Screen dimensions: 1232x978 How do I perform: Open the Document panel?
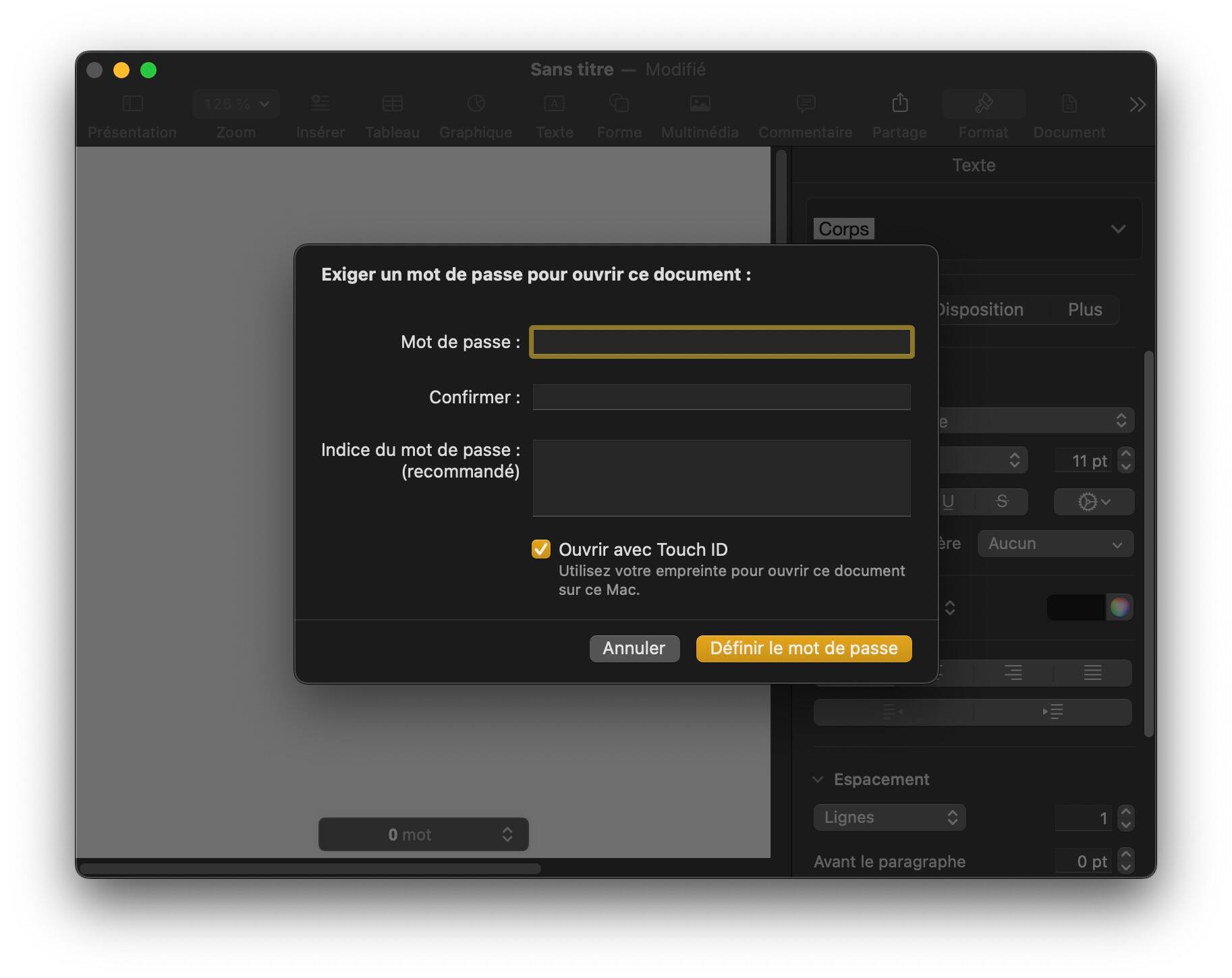pos(1068,115)
